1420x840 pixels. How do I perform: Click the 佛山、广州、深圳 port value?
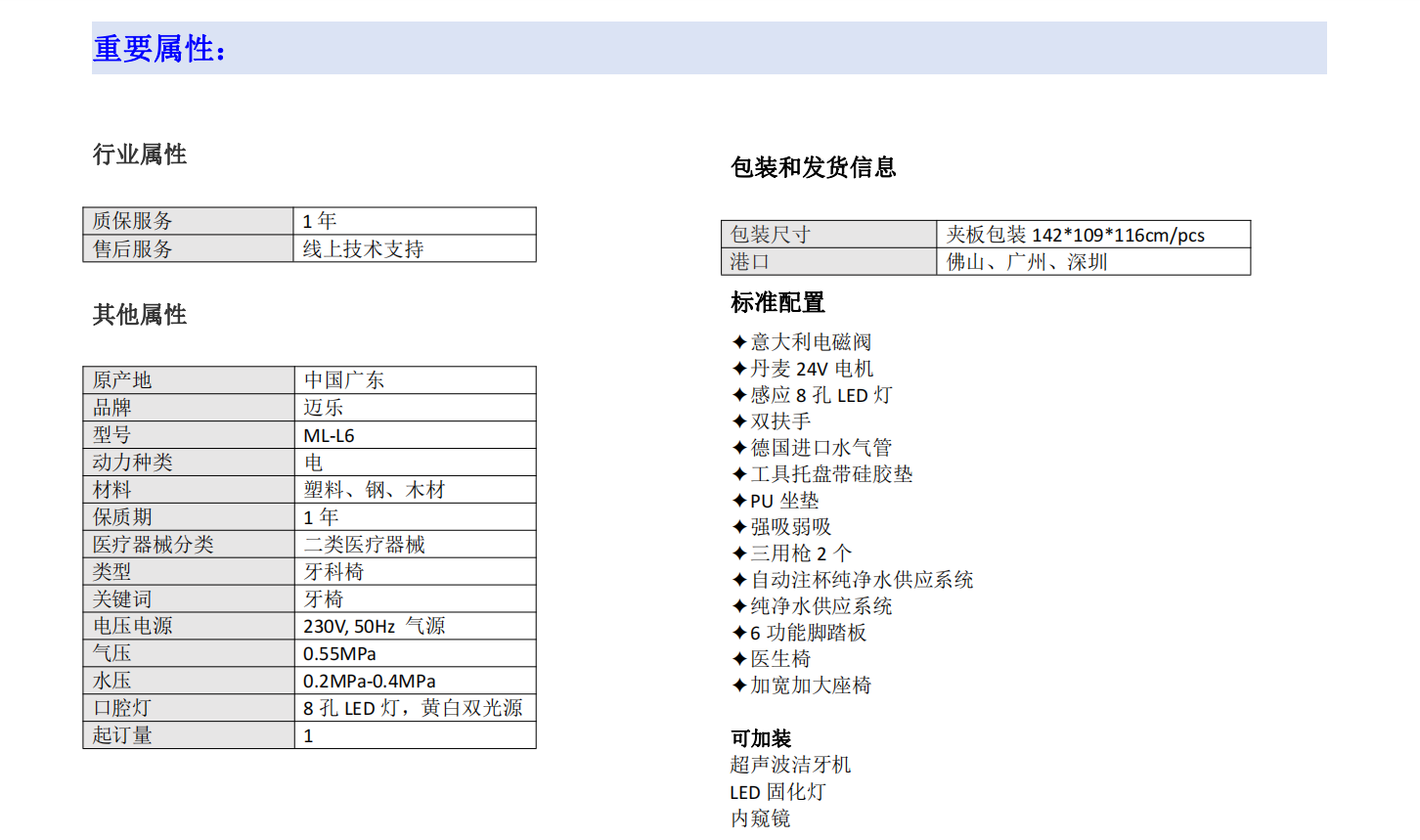click(x=1027, y=262)
